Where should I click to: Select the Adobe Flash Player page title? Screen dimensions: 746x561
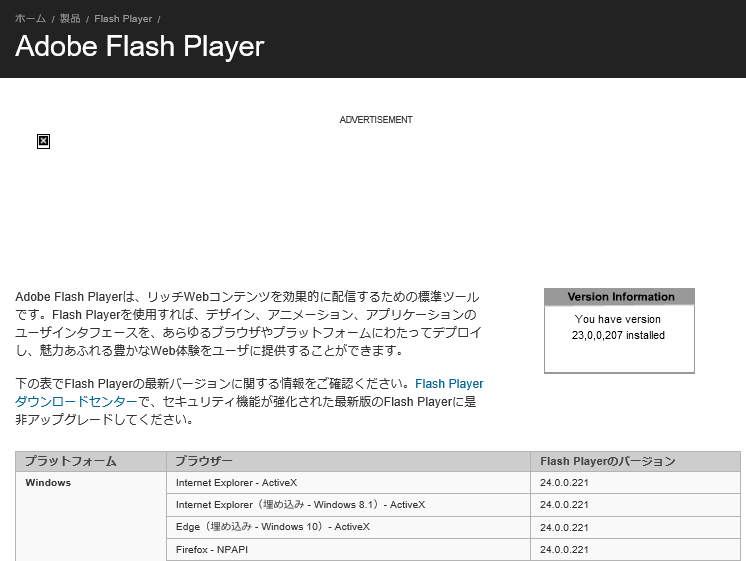(139, 46)
